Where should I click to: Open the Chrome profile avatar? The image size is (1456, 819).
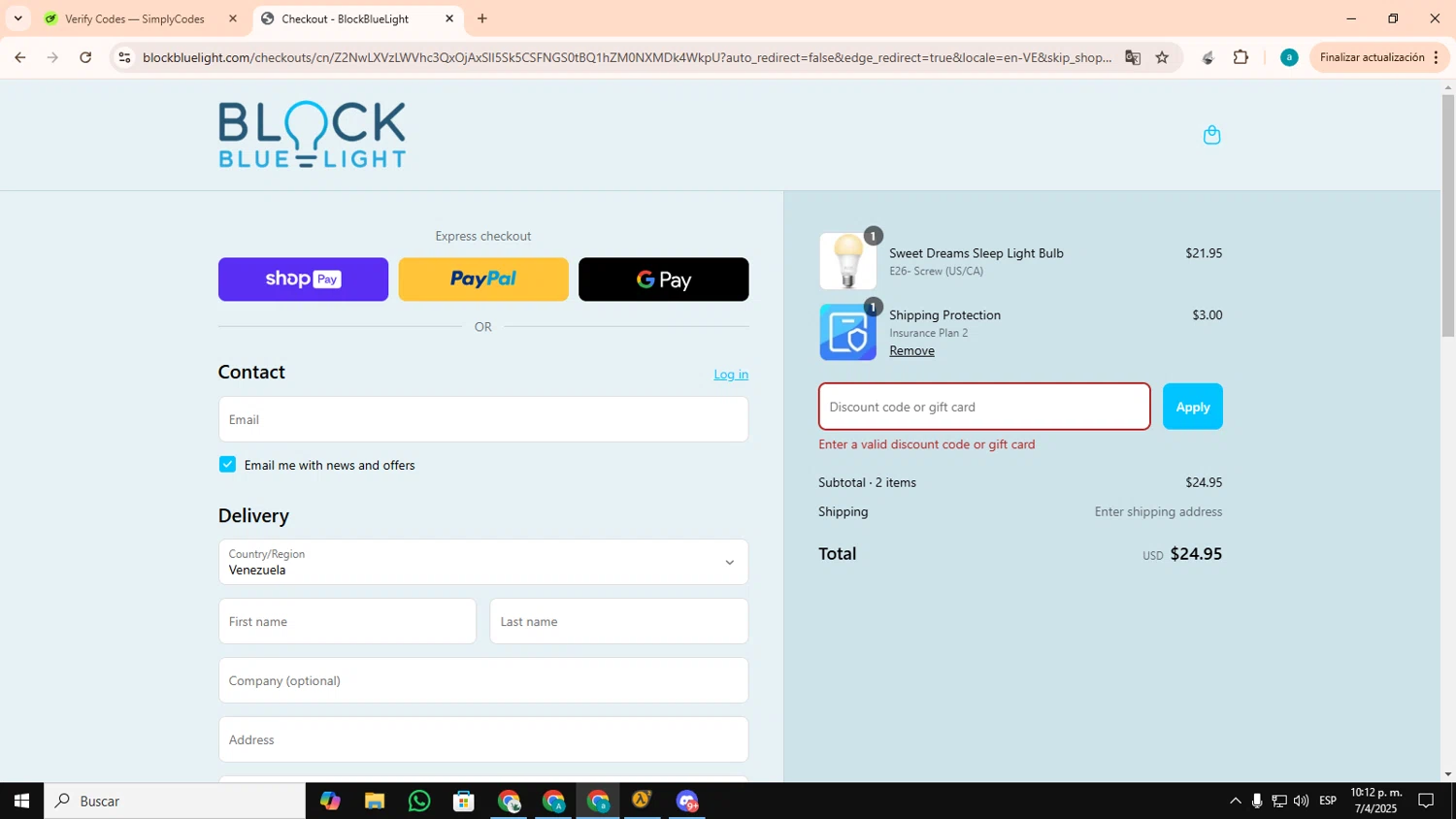[1289, 57]
